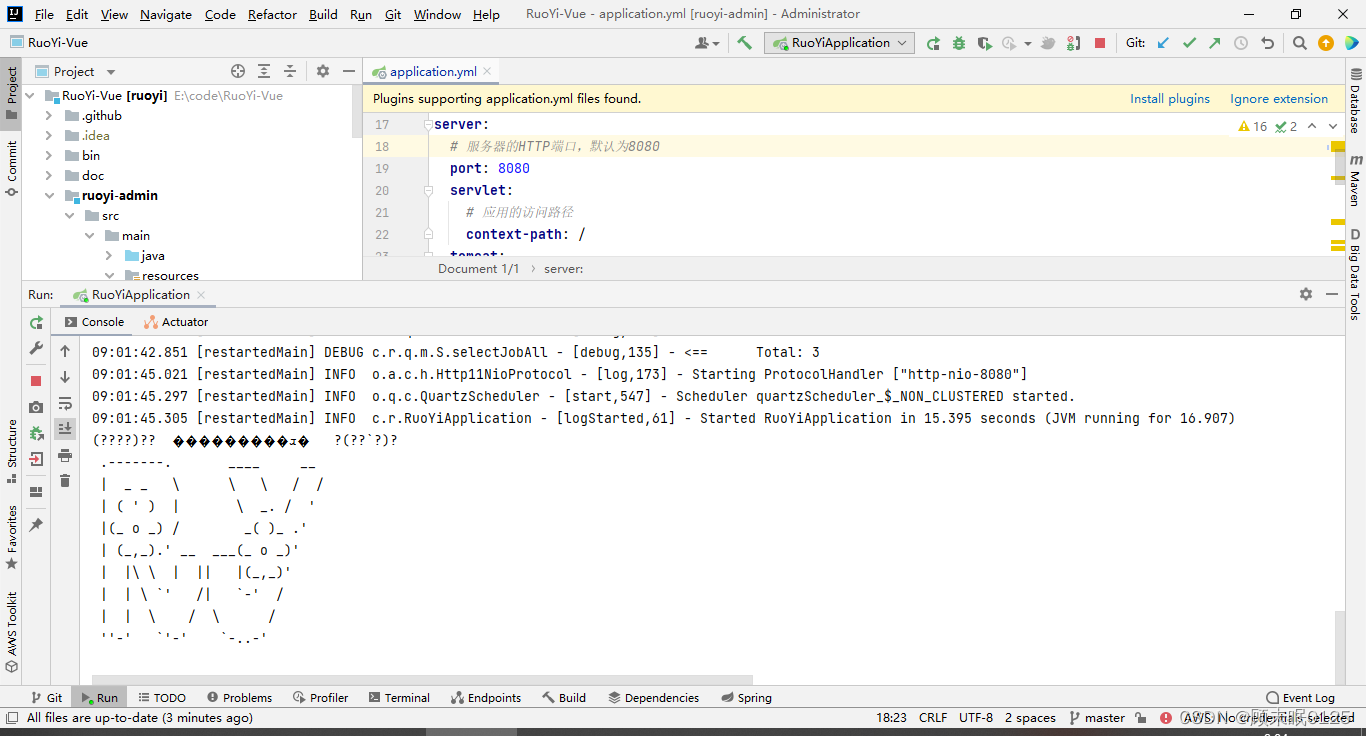Change the UTF-8 file encoding

(x=976, y=718)
